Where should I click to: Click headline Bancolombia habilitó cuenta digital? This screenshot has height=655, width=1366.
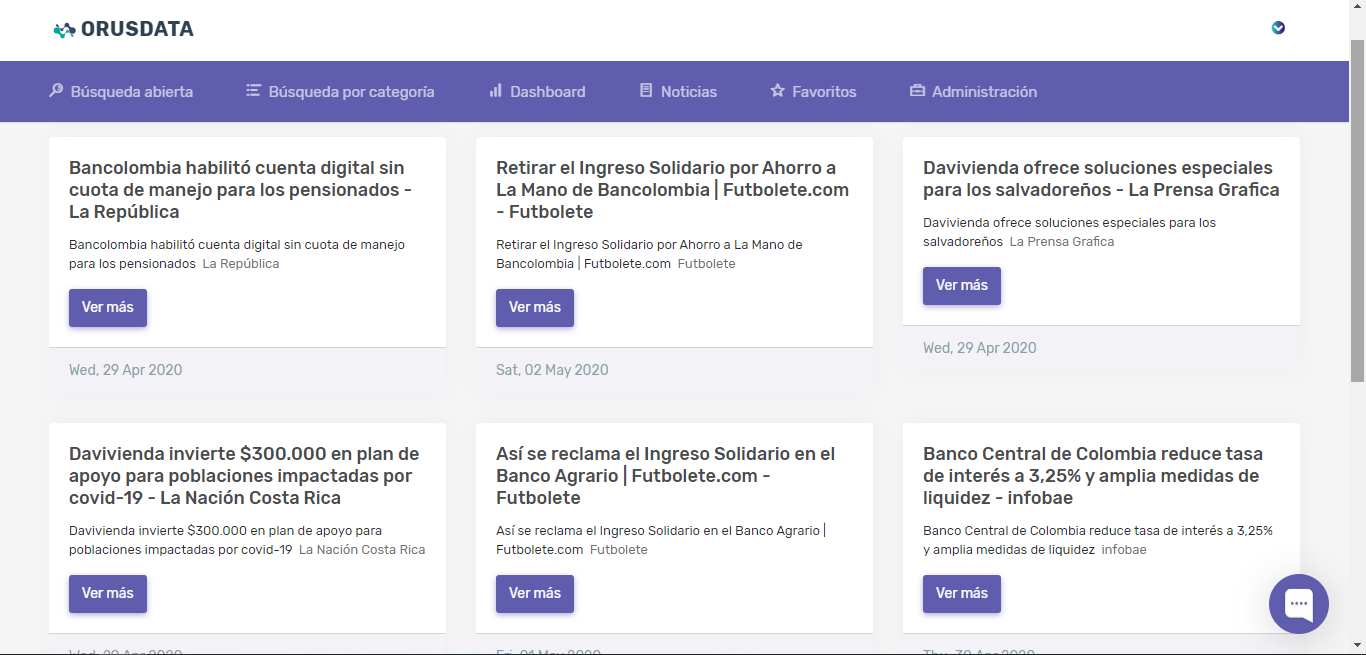click(x=240, y=190)
